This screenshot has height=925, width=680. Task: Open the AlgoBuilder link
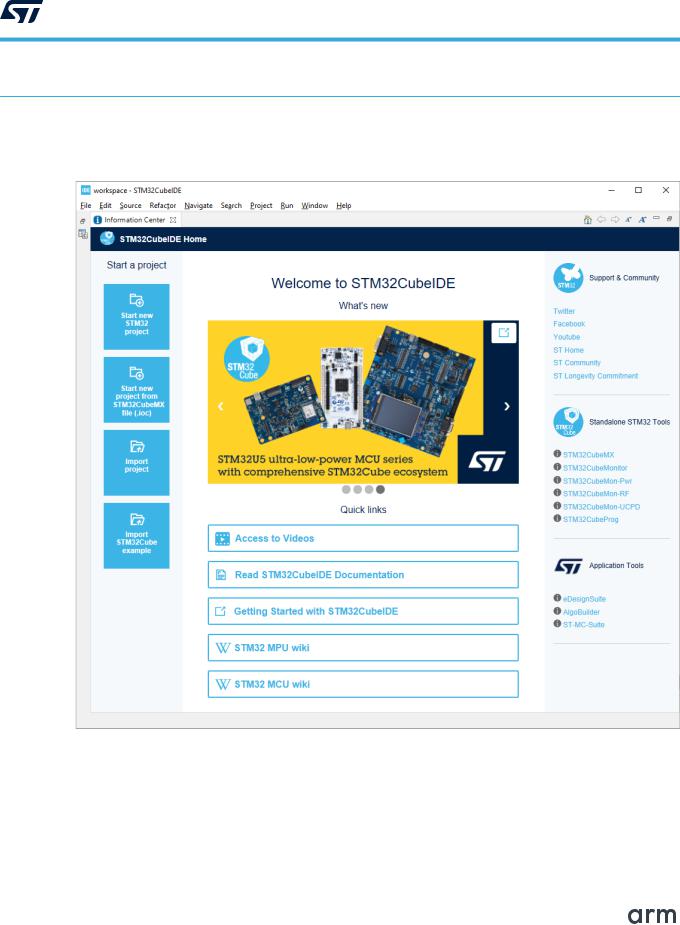coord(582,612)
